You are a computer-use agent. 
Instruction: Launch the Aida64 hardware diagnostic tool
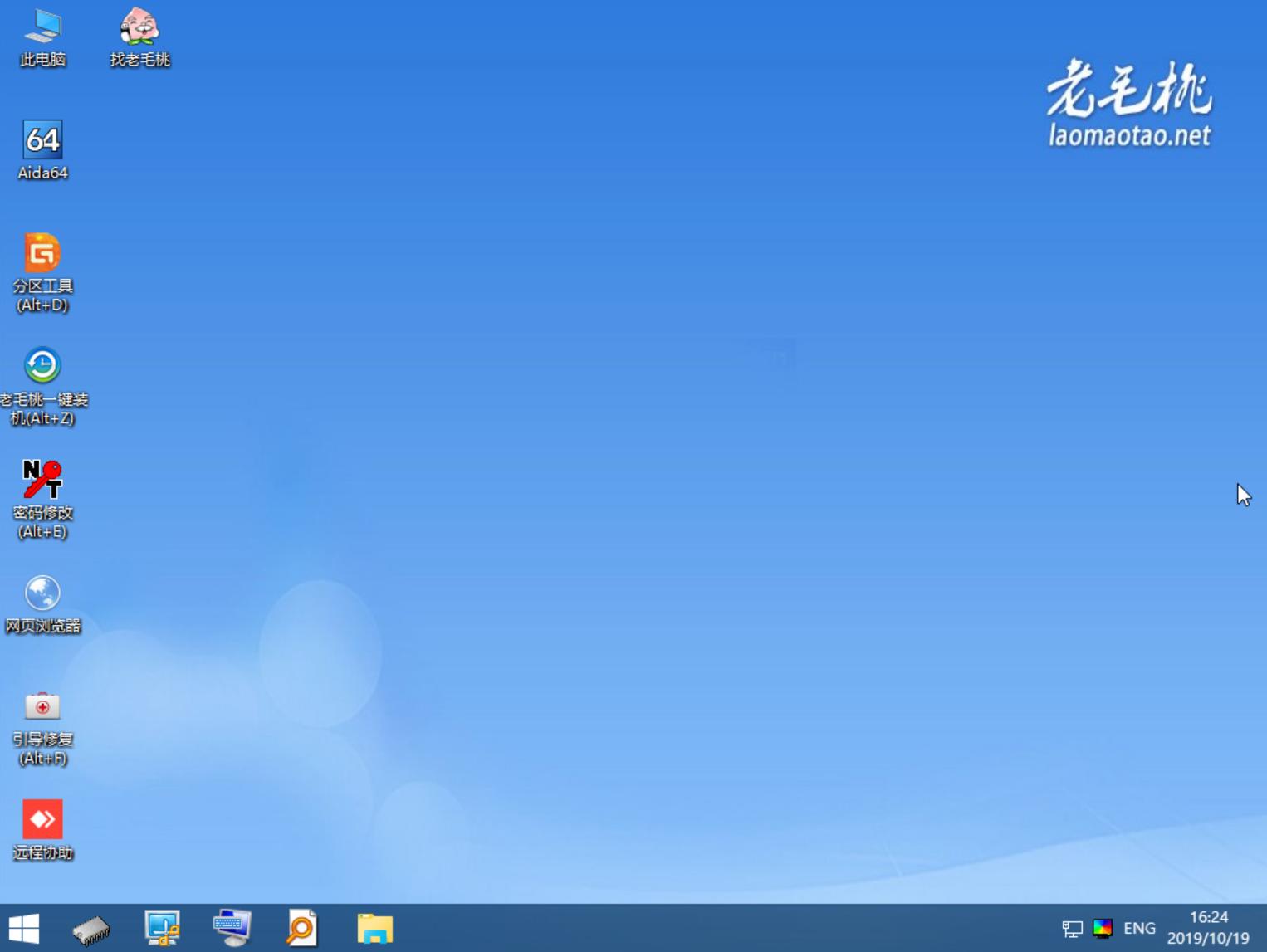click(42, 149)
